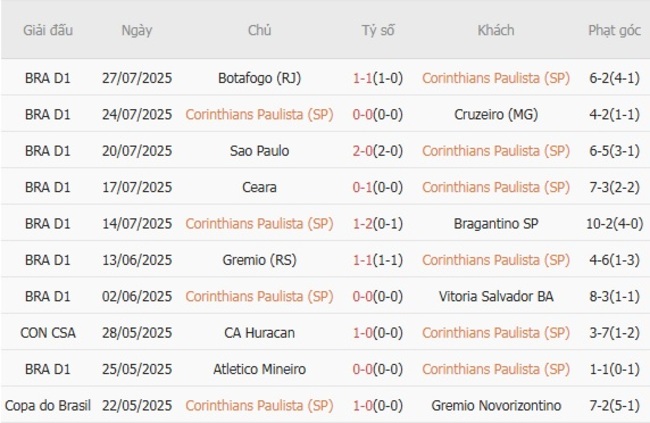
Task: Select the CON CSA league label
Action: pyautogui.click(x=47, y=333)
